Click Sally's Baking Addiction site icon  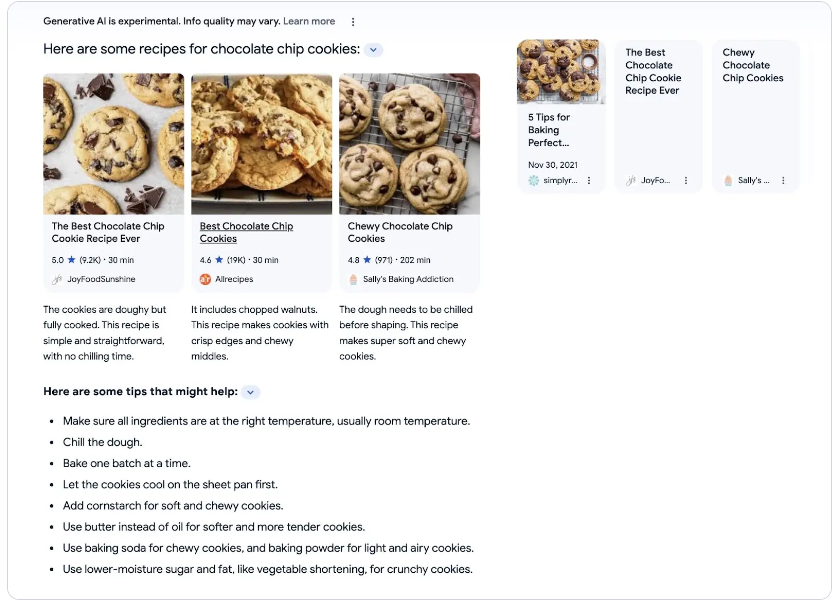[x=354, y=279]
